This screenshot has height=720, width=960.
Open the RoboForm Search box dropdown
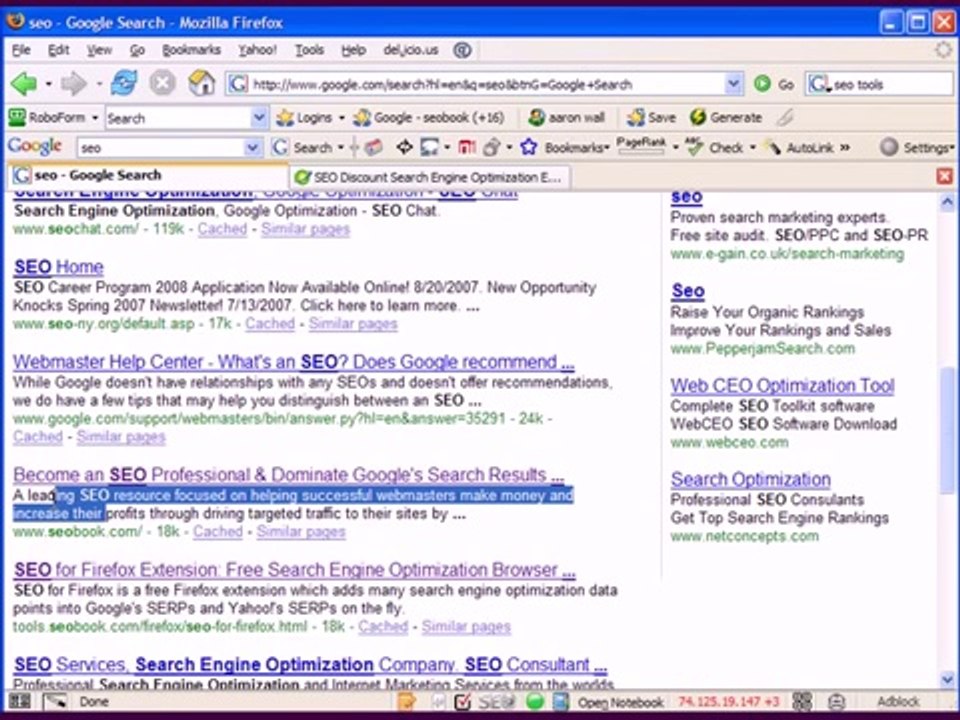click(x=259, y=118)
